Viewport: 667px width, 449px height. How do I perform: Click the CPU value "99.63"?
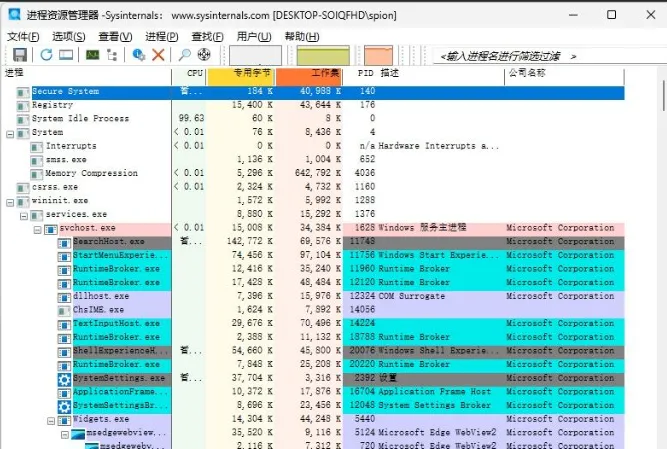[191, 118]
